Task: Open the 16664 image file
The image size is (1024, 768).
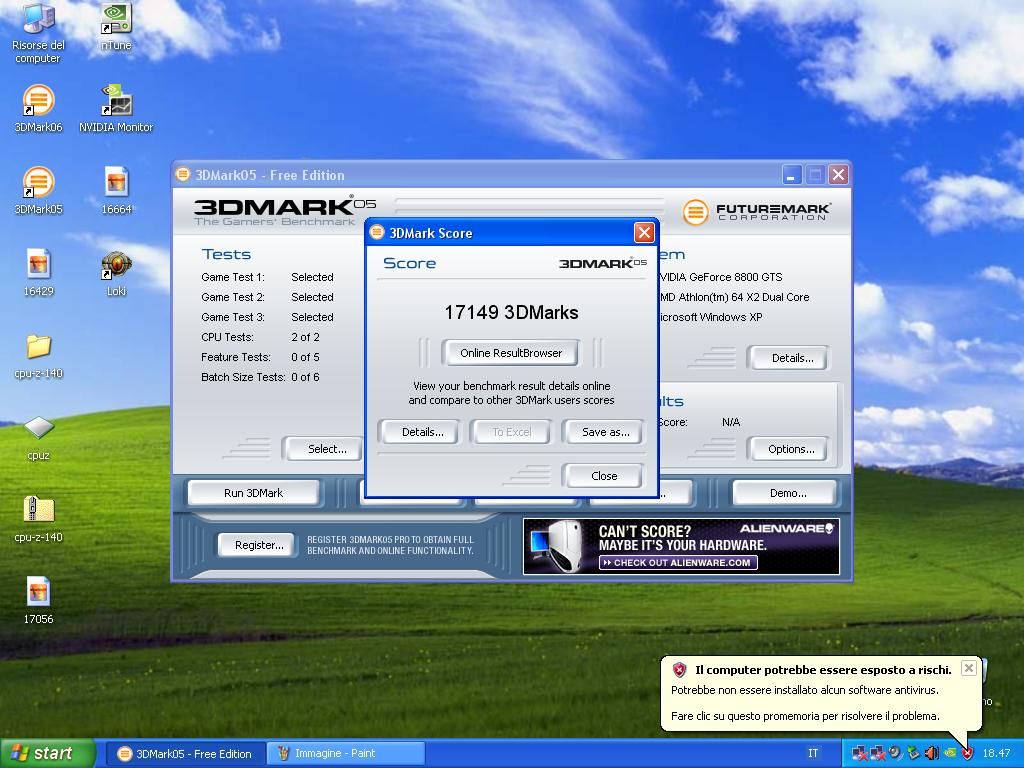Action: tap(116, 191)
